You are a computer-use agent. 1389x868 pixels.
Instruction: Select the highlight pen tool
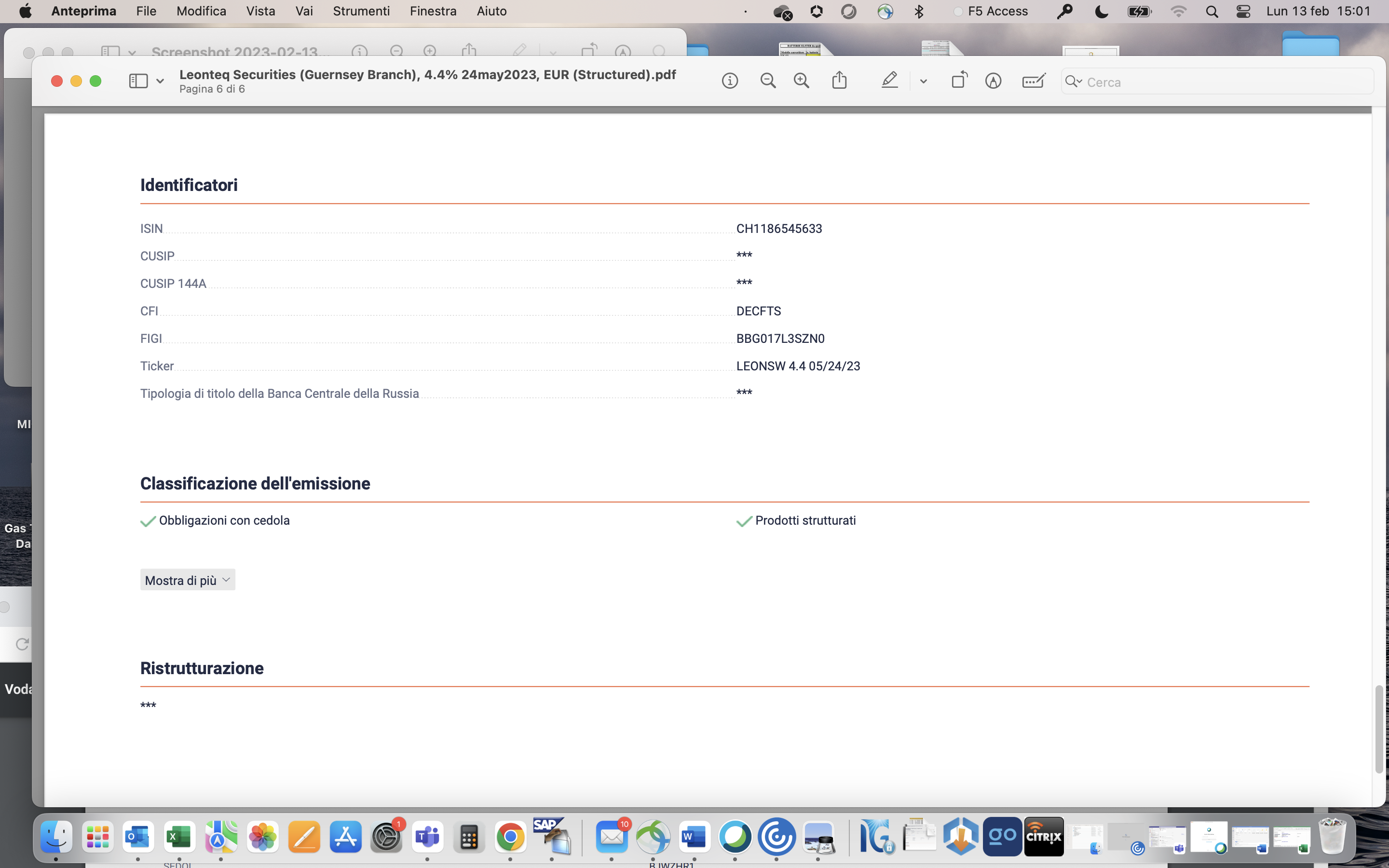pos(889,81)
